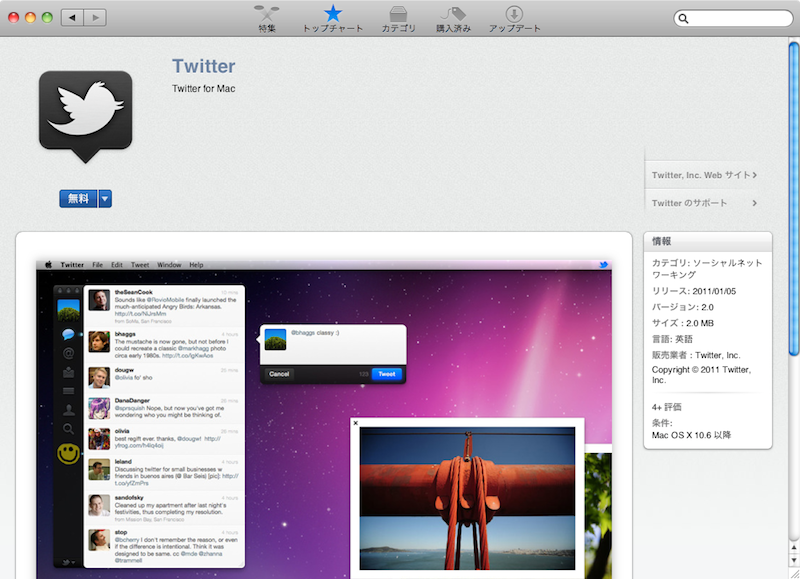Click the app screenshot preview image
Screen dimensions: 800x579
(x=324, y=419)
